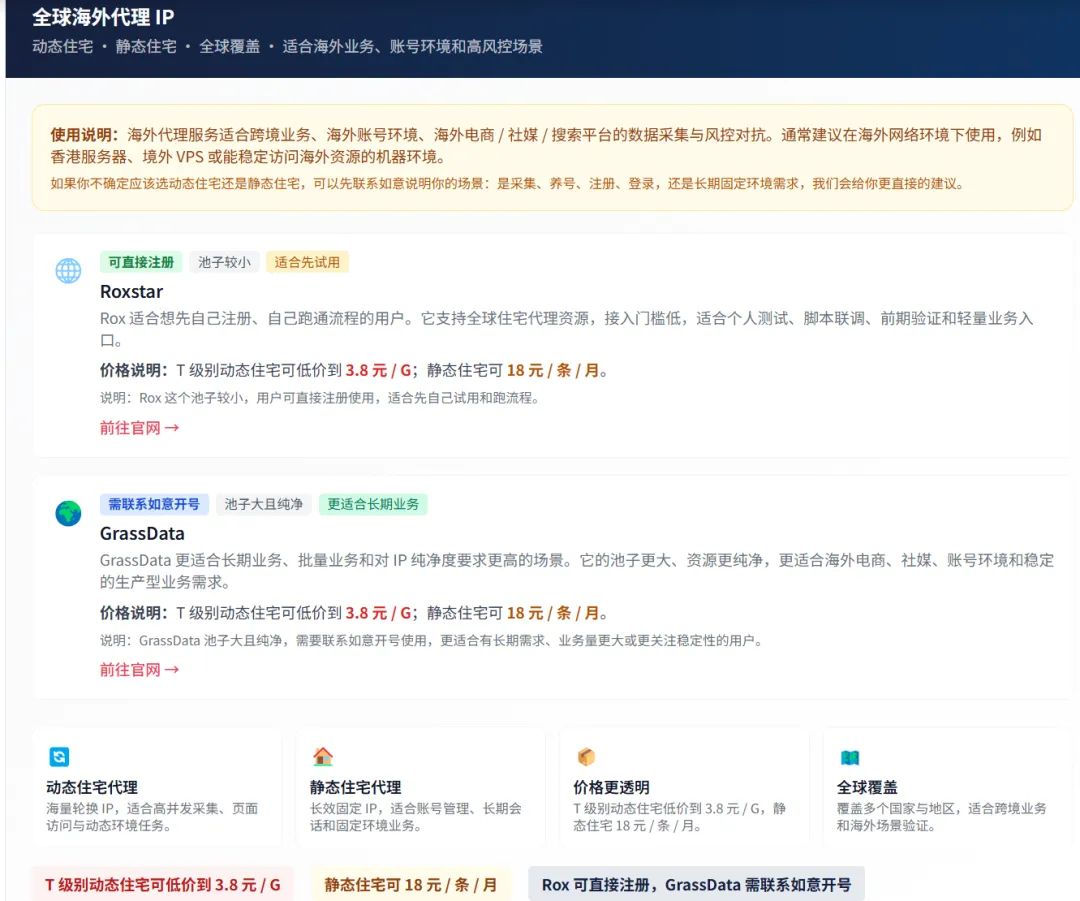Screen dimensions: 1080x901
Task: Click the GrassData earth globe icon
Action: click(x=68, y=513)
